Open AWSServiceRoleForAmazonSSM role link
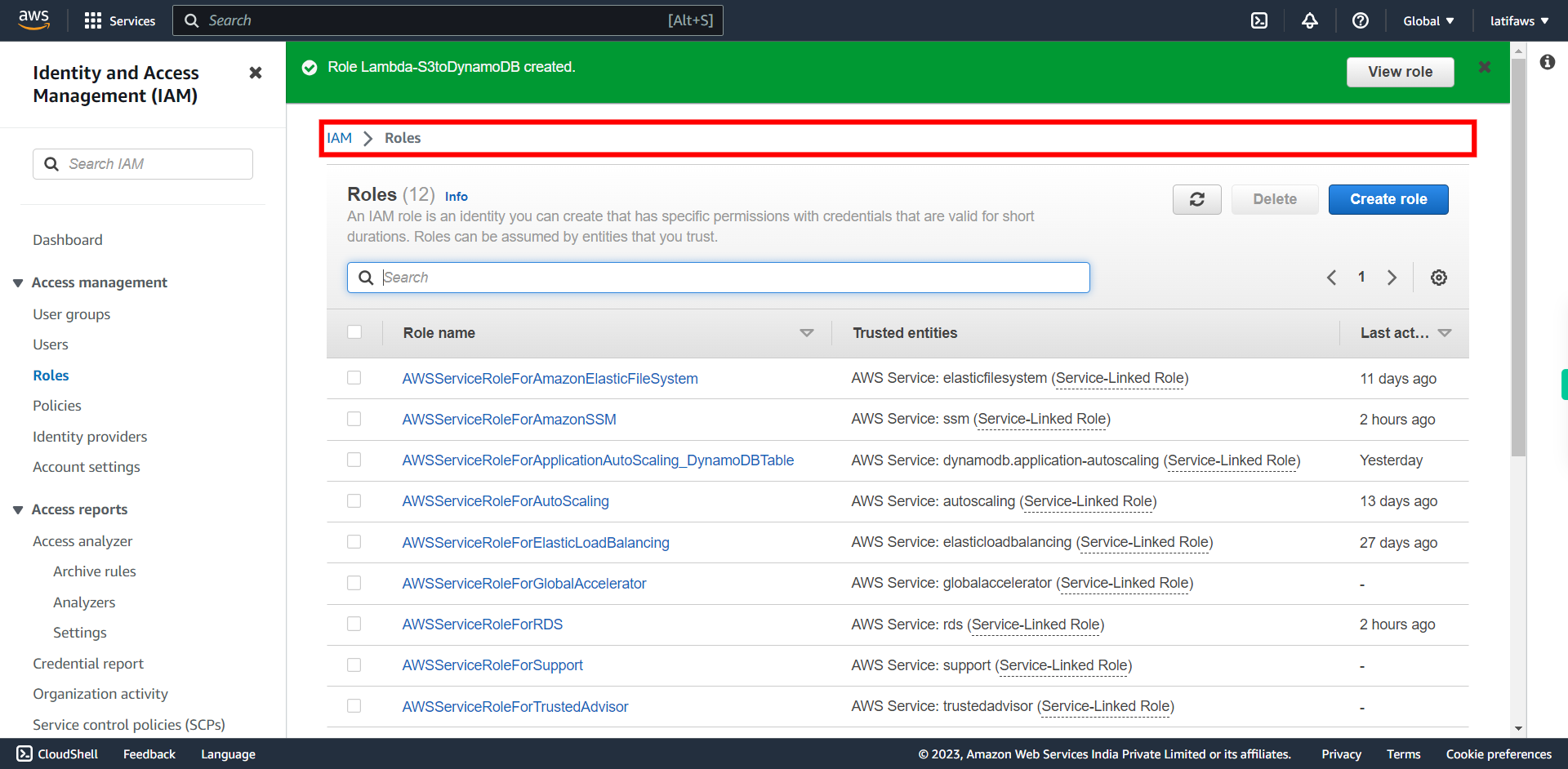1568x769 pixels. (x=510, y=420)
